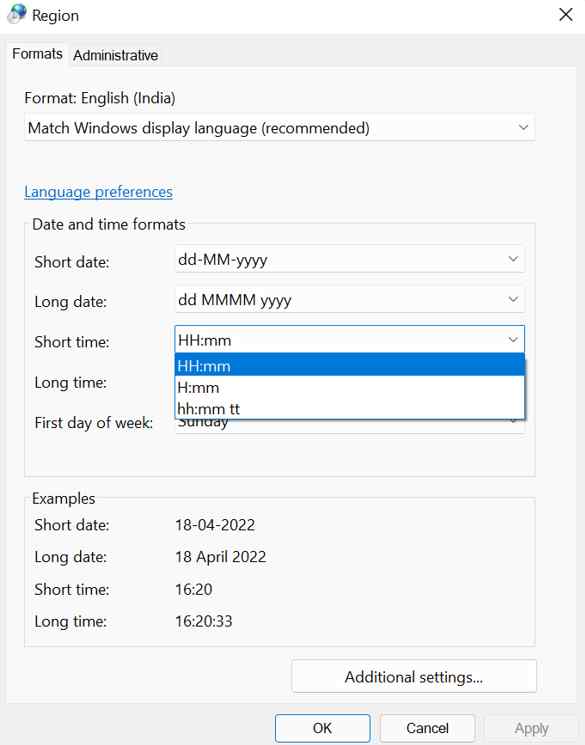Image resolution: width=585 pixels, height=745 pixels.
Task: Switch to the Formats tab
Action: click(x=37, y=54)
